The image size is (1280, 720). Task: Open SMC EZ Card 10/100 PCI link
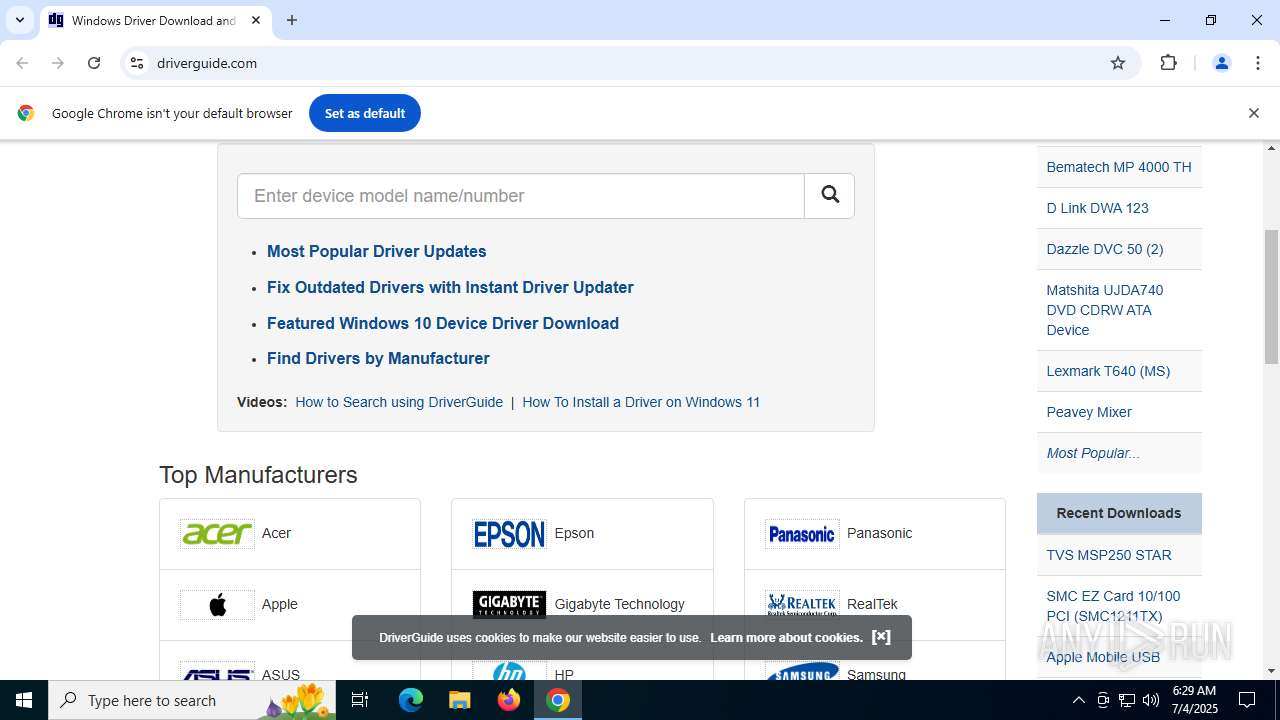tap(1113, 606)
